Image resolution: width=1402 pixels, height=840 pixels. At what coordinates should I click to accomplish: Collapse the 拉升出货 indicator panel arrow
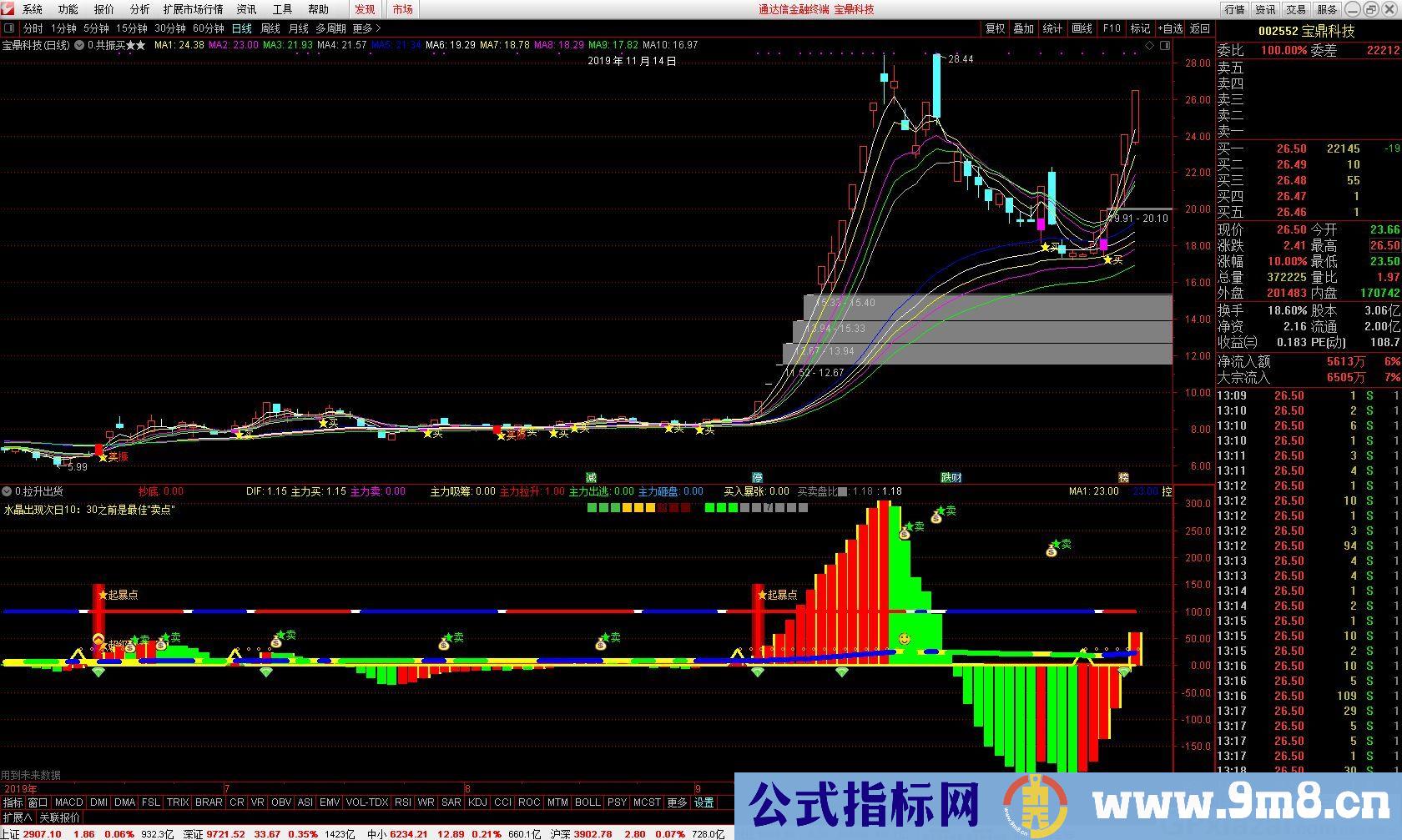[x=8, y=491]
